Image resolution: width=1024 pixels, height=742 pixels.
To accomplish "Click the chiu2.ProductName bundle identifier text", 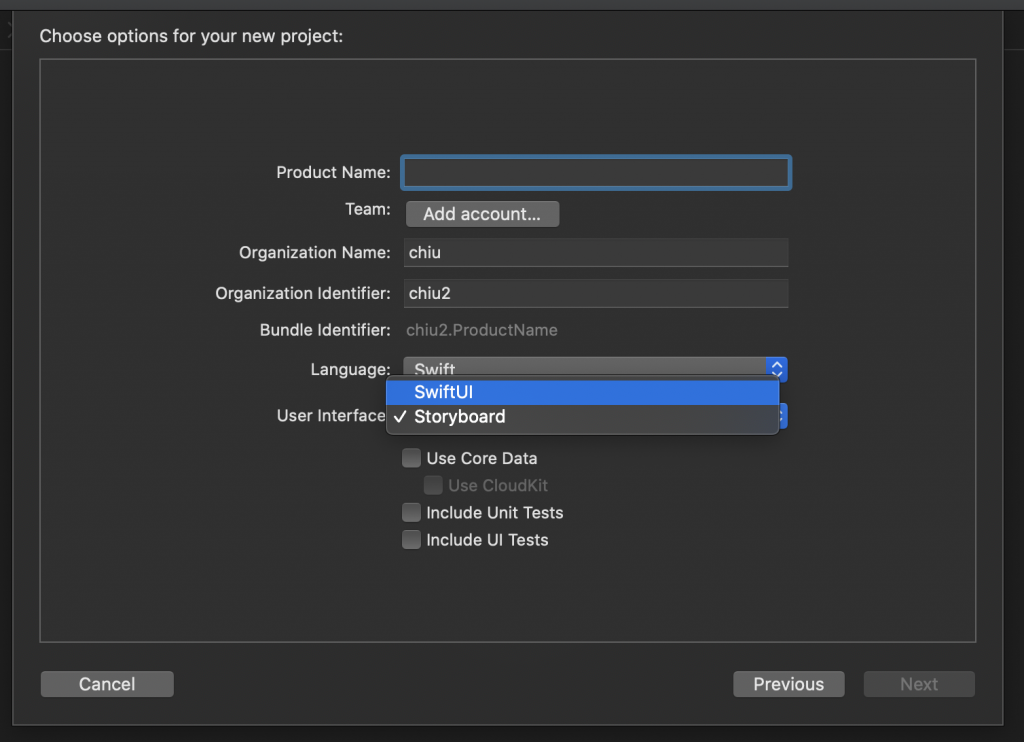I will [481, 330].
